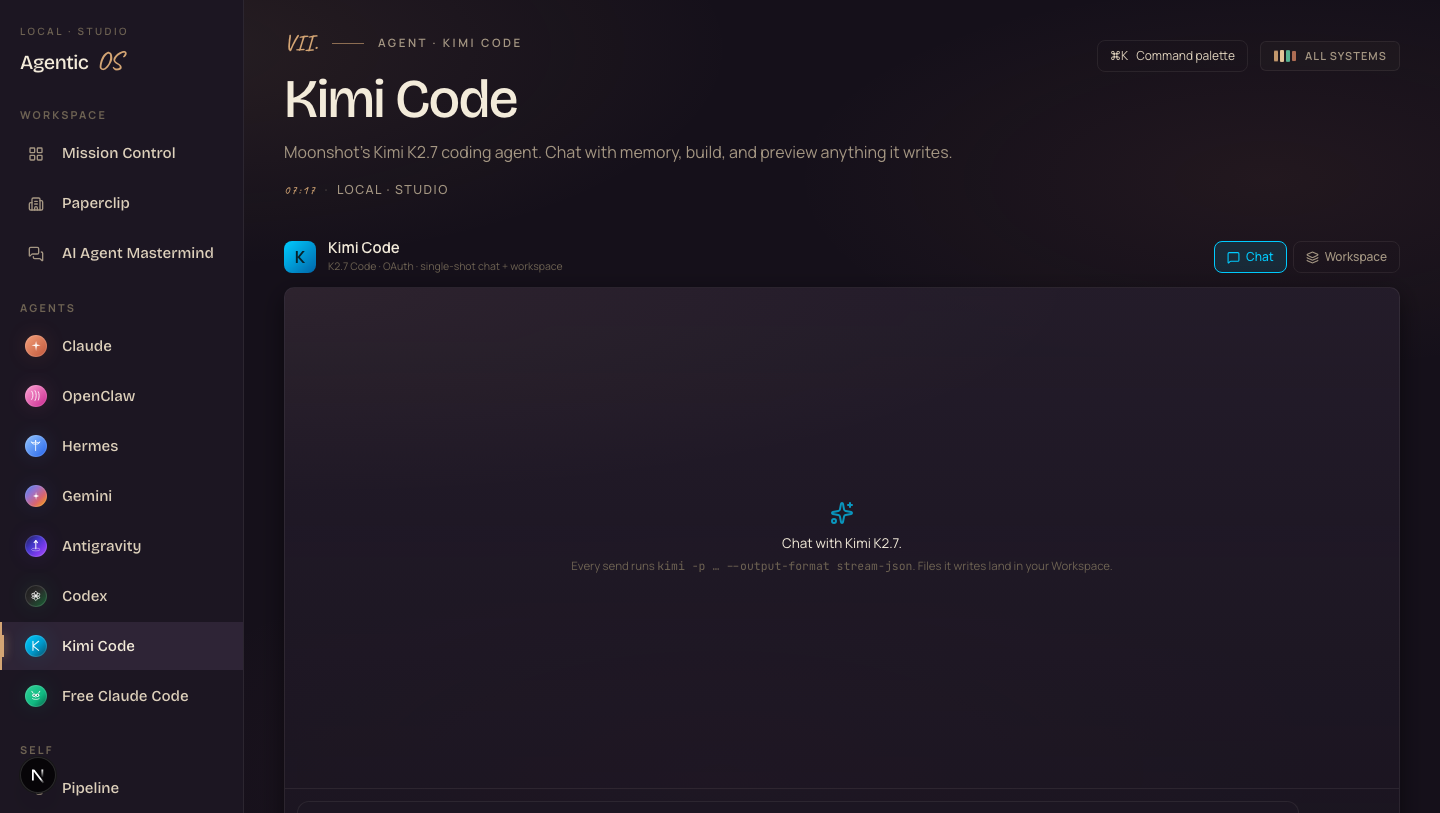Select the Claude agent
This screenshot has height=813, width=1440.
(x=121, y=346)
